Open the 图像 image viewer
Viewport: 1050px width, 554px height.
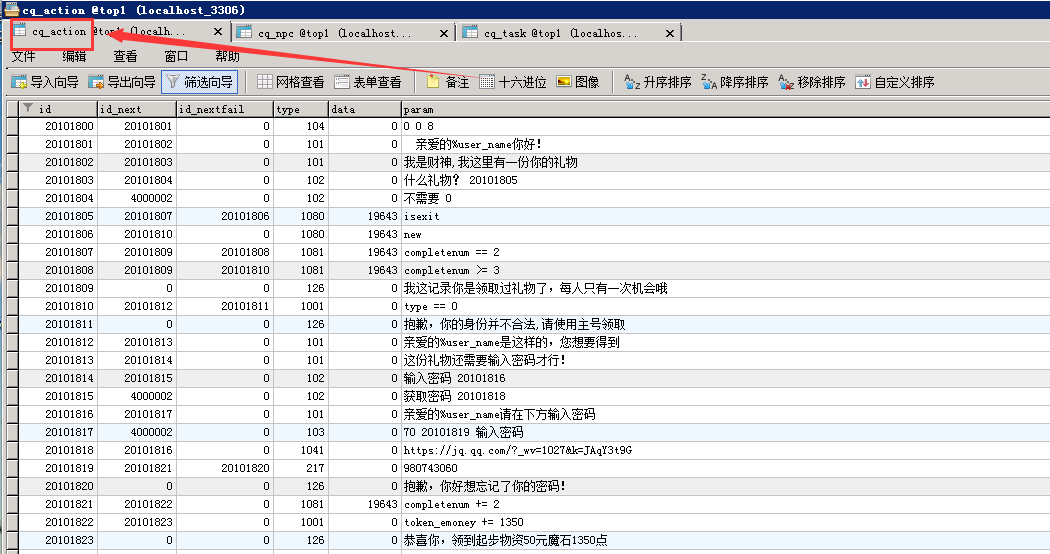coord(577,82)
